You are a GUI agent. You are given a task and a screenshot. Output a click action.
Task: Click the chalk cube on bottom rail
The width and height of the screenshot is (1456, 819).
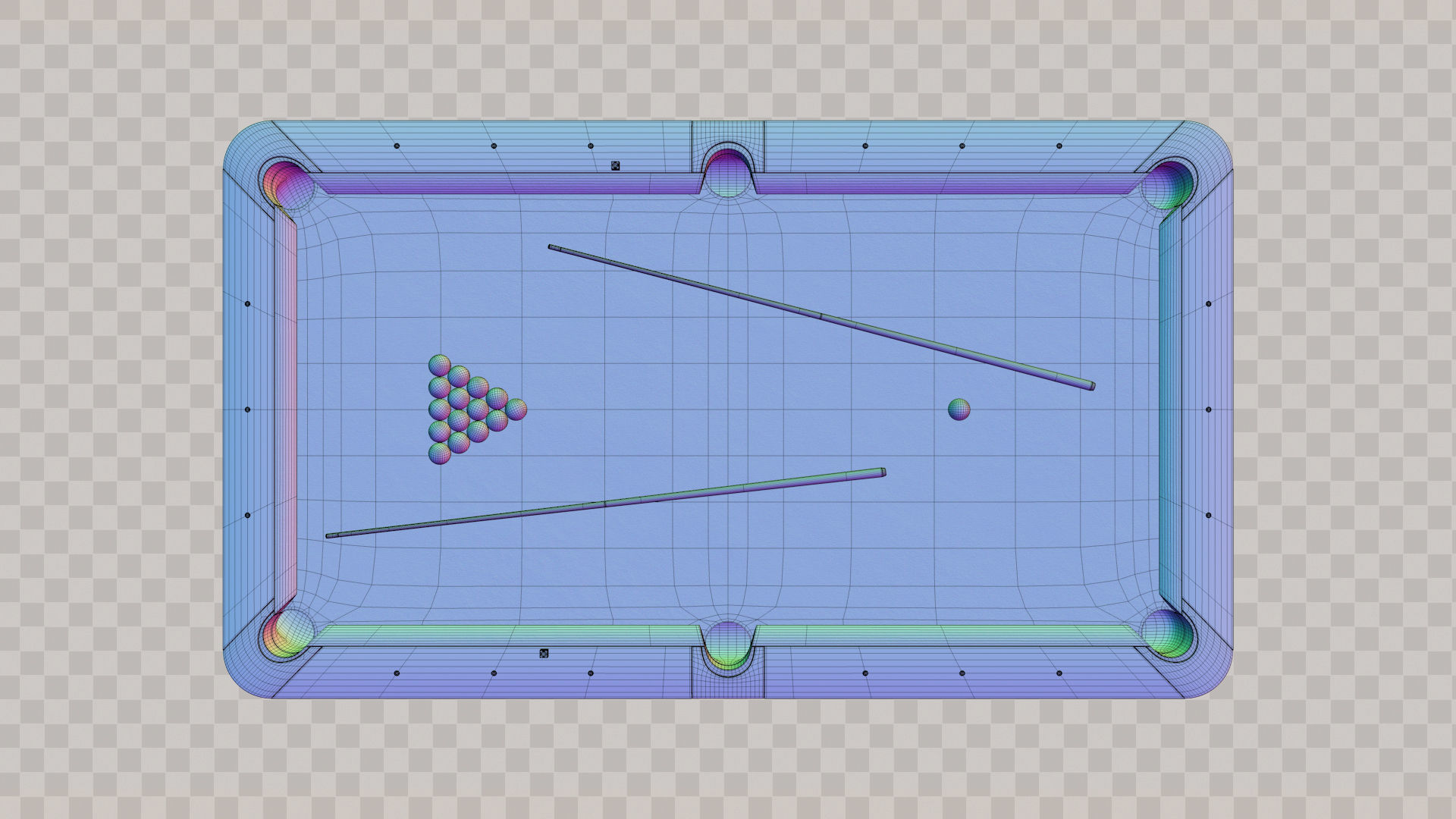tap(544, 653)
